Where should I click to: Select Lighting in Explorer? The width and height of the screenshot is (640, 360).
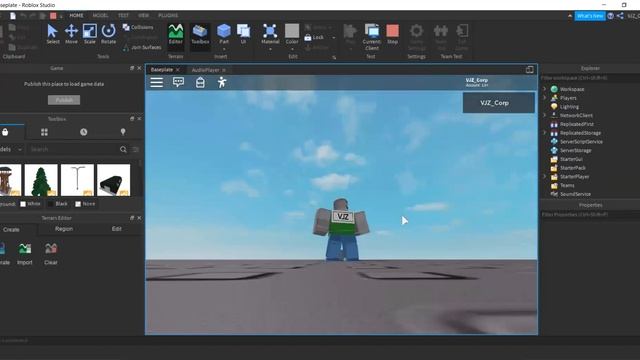point(569,107)
